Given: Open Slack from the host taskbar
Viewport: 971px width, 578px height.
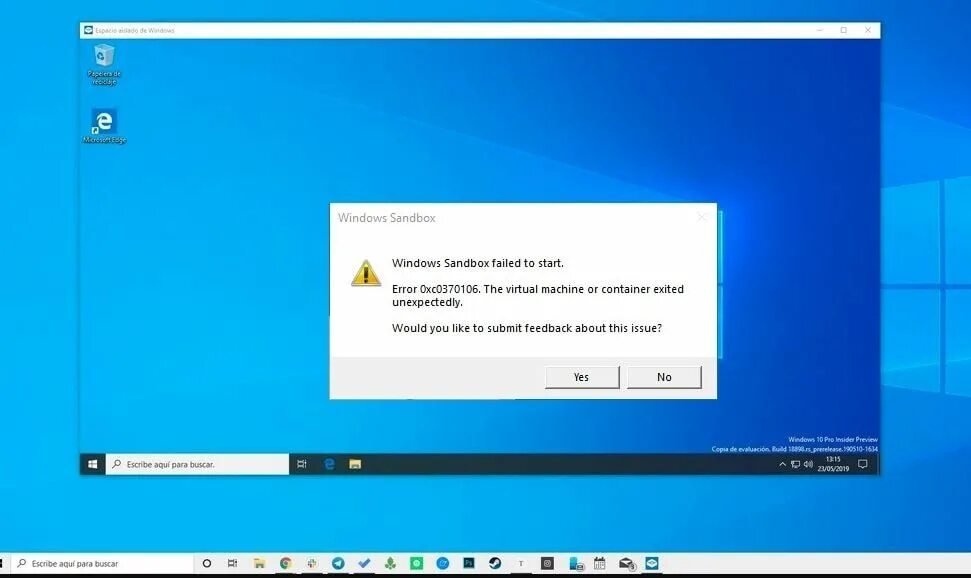Looking at the screenshot, I should click(311, 563).
